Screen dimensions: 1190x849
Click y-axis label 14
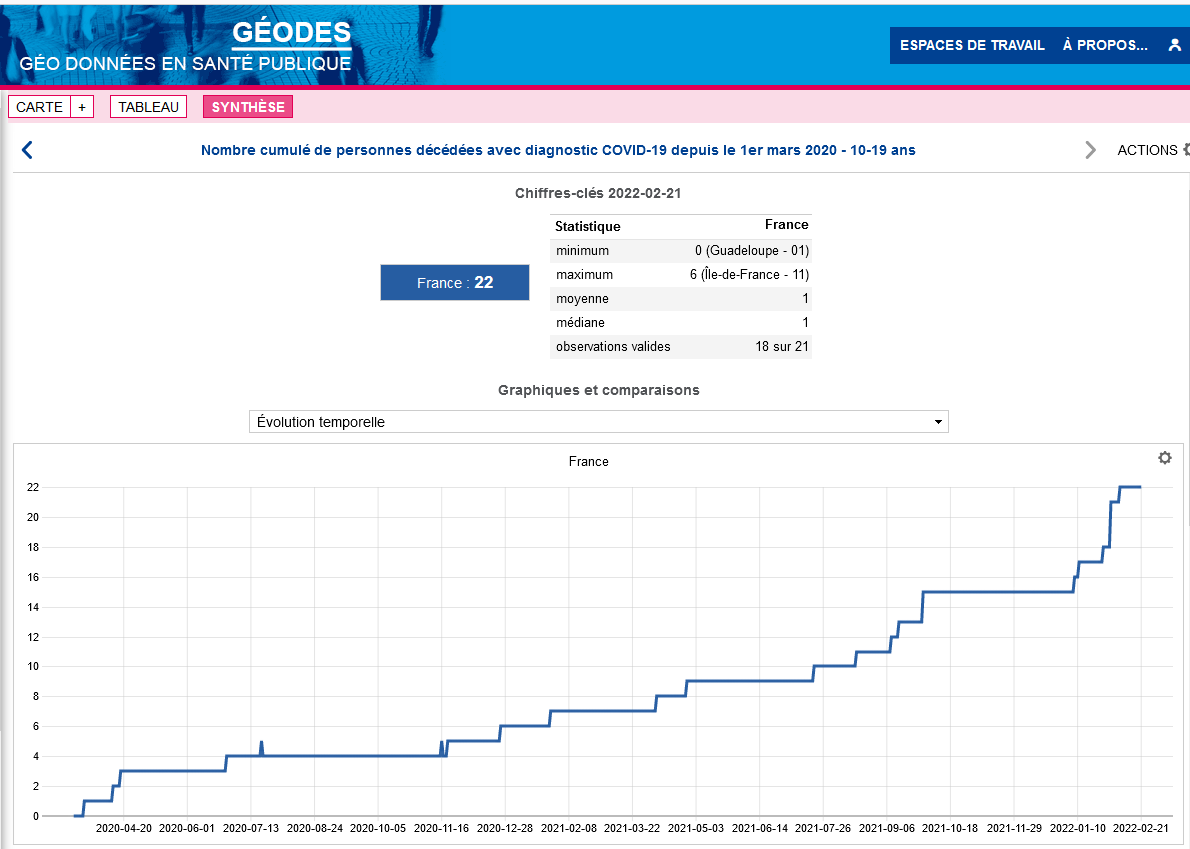coord(33,607)
